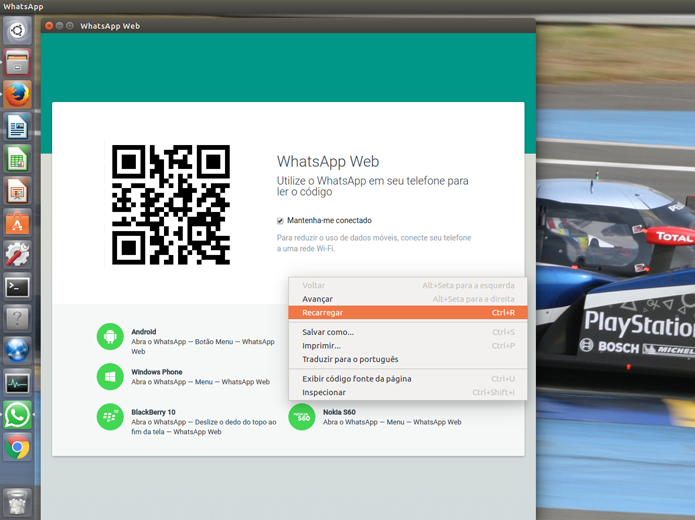Open the Trash in launcher

coord(17,502)
